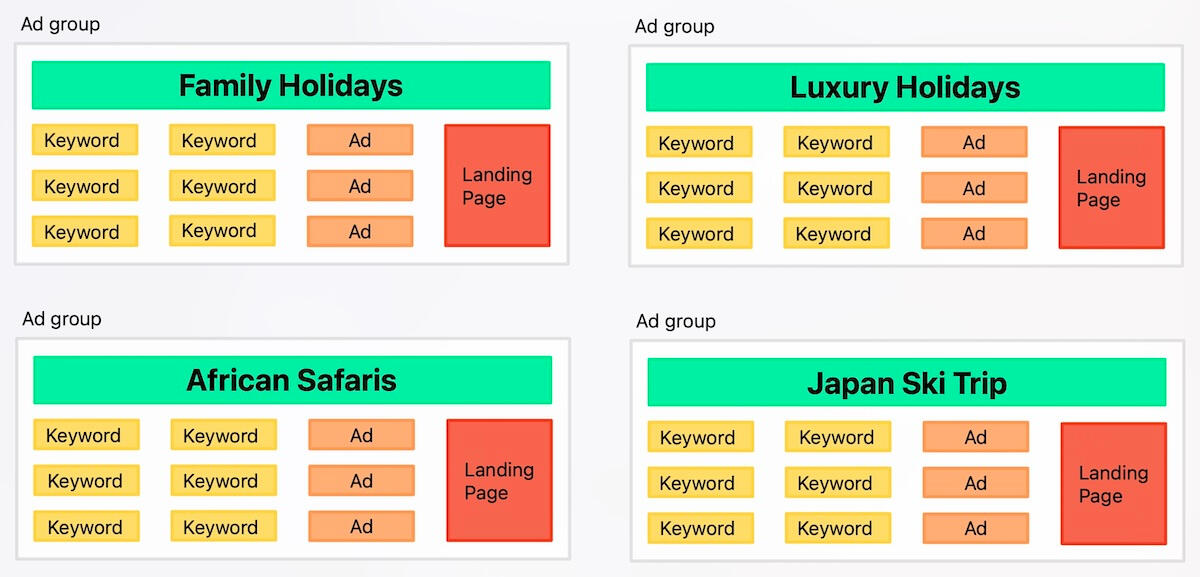Select the Luxury Holidays header bar
This screenshot has height=577, width=1200.
coord(905,87)
